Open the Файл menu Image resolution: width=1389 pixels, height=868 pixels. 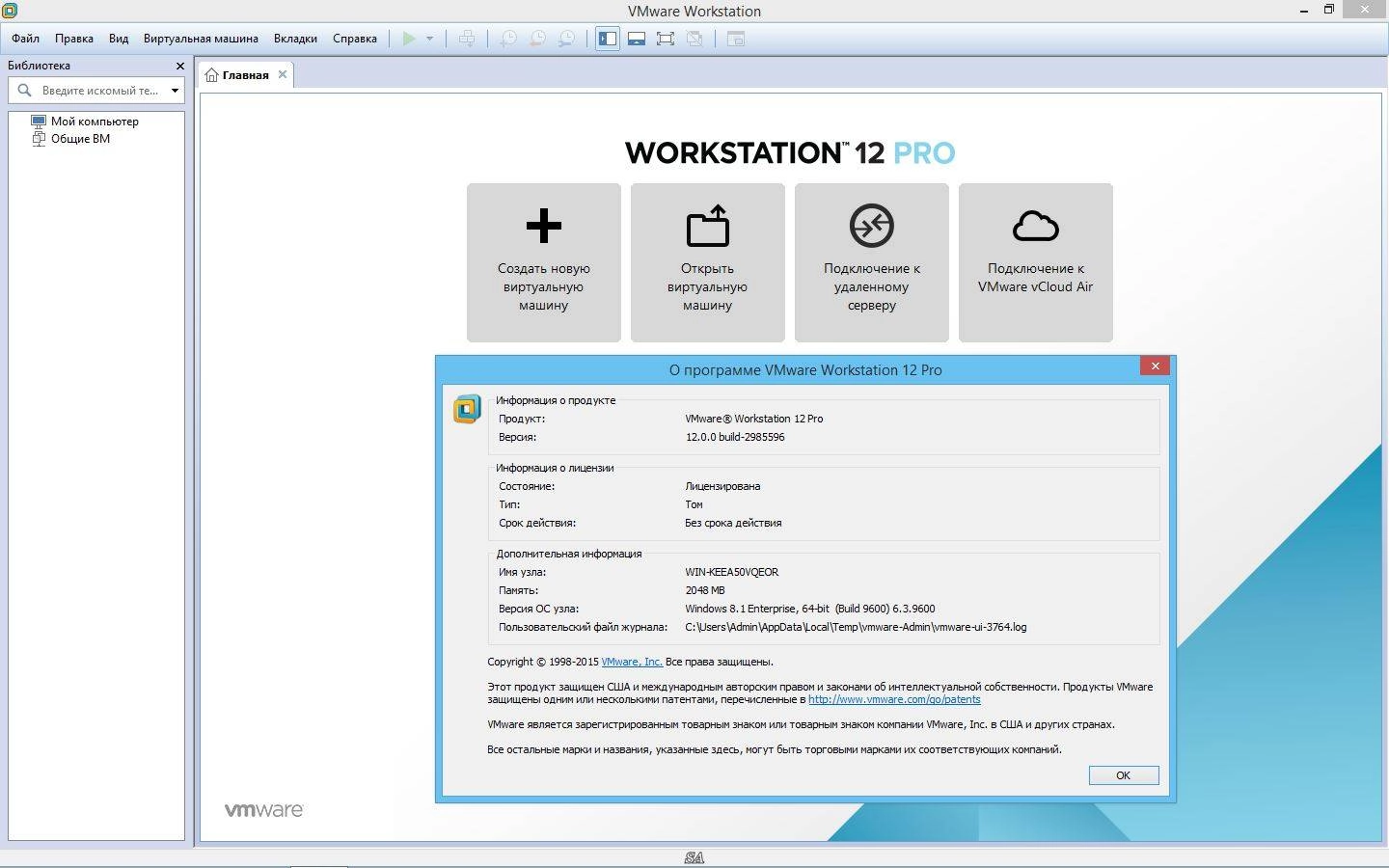click(x=26, y=39)
